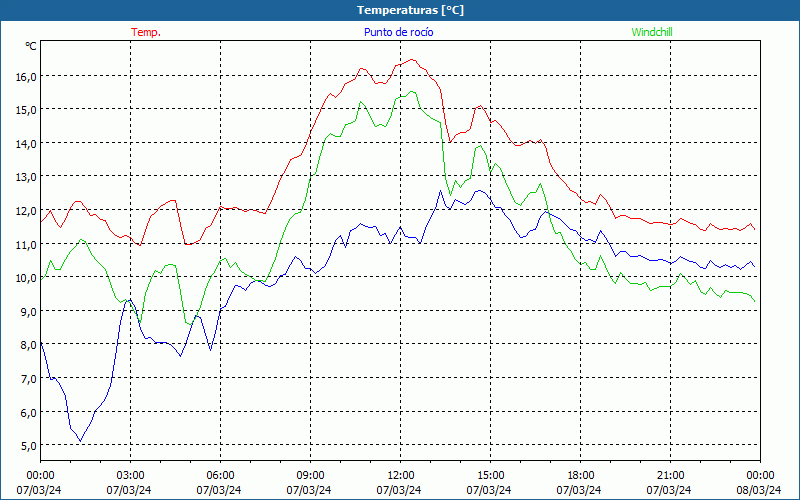Click the 03:00 time axis label

pos(130,476)
